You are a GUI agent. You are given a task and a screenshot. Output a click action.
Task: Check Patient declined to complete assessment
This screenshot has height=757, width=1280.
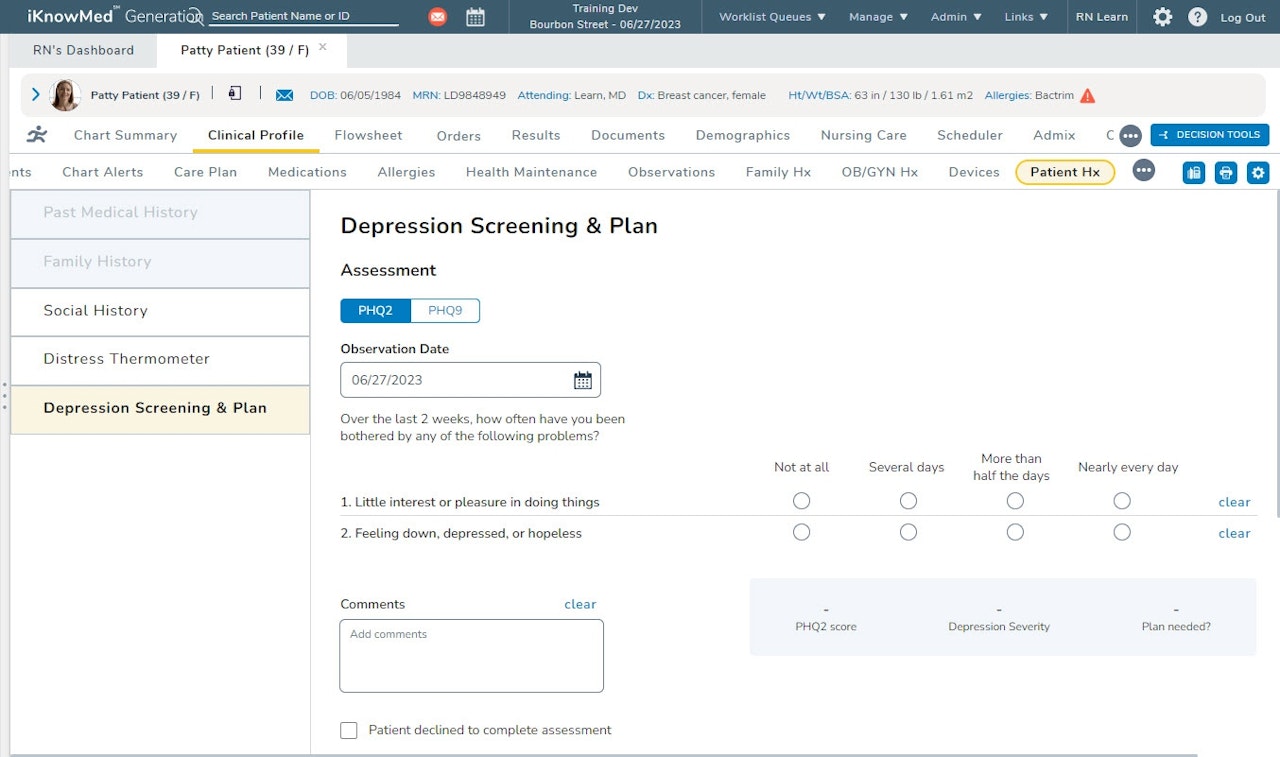click(x=349, y=730)
